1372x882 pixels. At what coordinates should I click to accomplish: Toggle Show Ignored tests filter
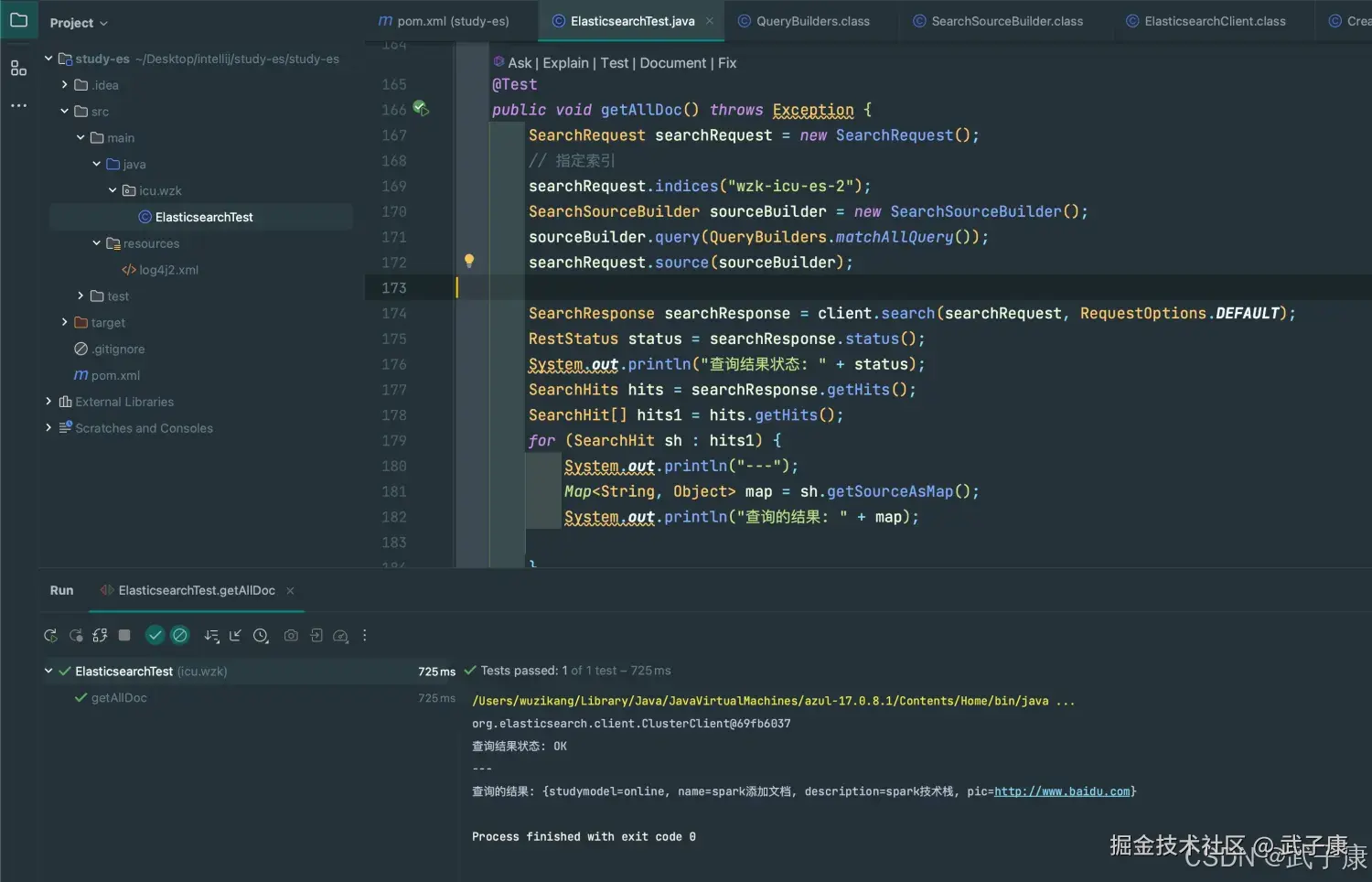pyautogui.click(x=179, y=635)
